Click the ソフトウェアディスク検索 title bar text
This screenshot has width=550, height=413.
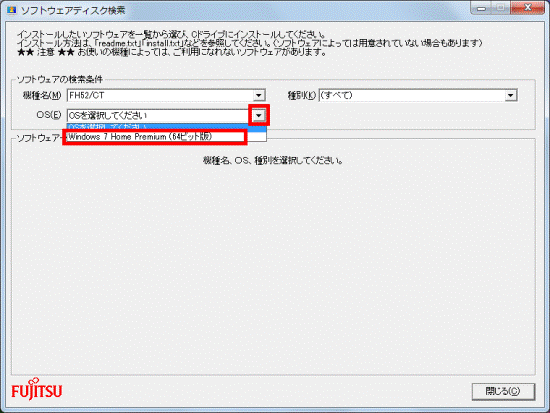point(73,10)
